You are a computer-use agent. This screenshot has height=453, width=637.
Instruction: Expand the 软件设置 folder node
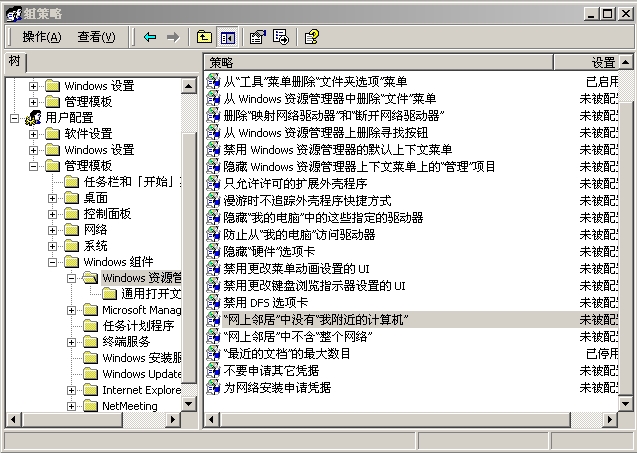point(34,134)
